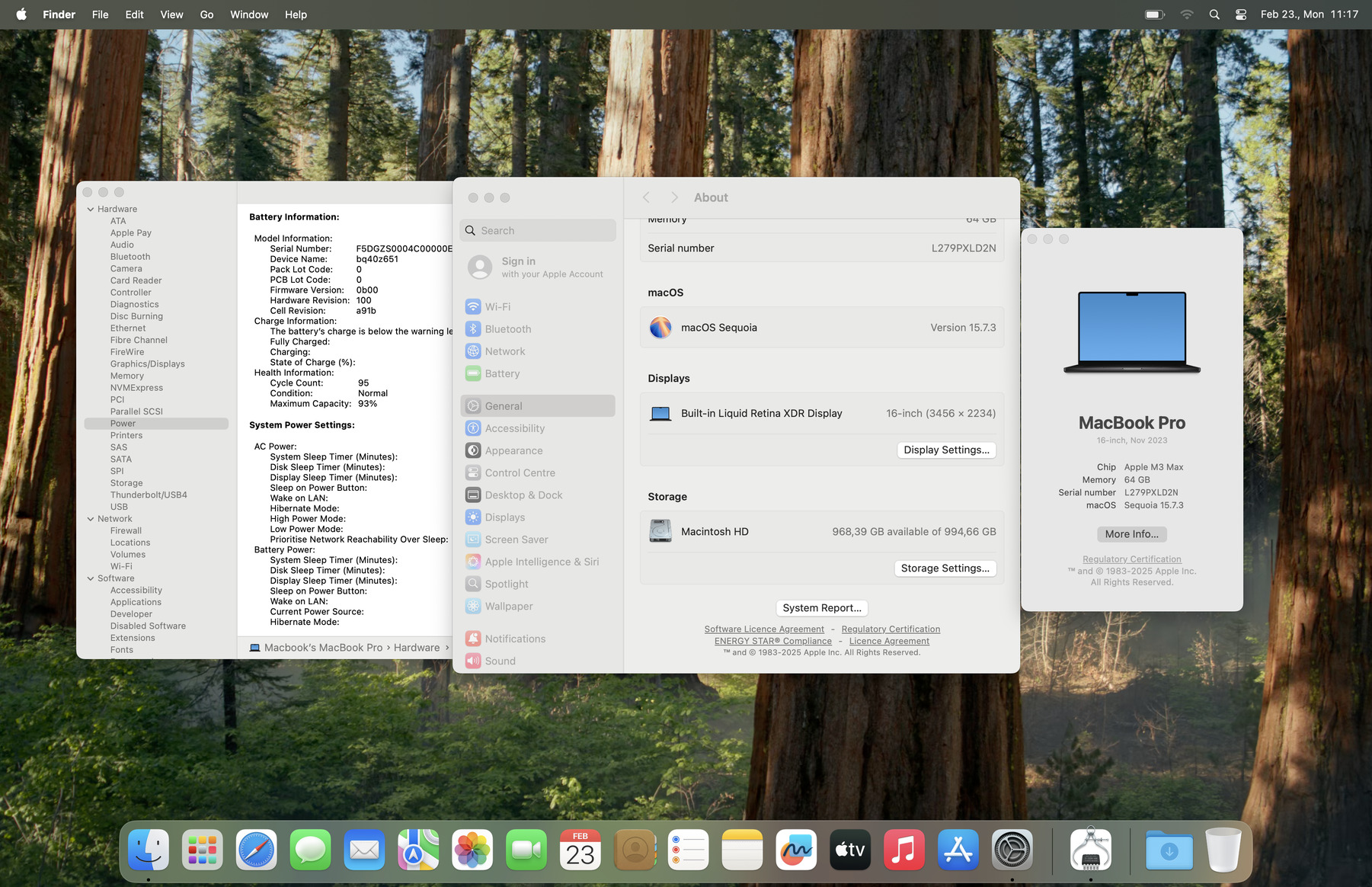
Task: Open the Window menu
Action: 249,14
